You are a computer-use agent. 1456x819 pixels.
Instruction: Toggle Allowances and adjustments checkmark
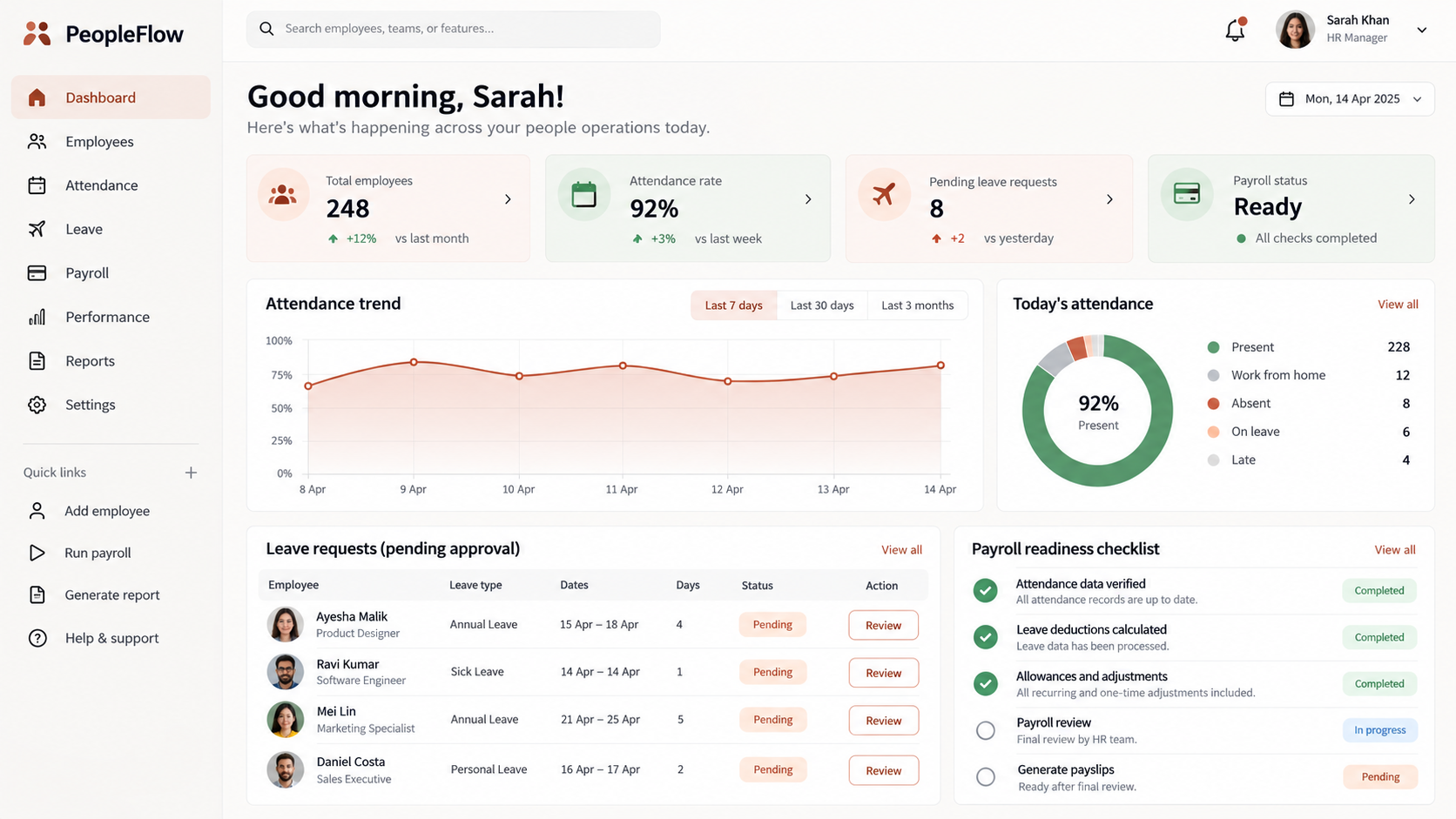pos(986,684)
